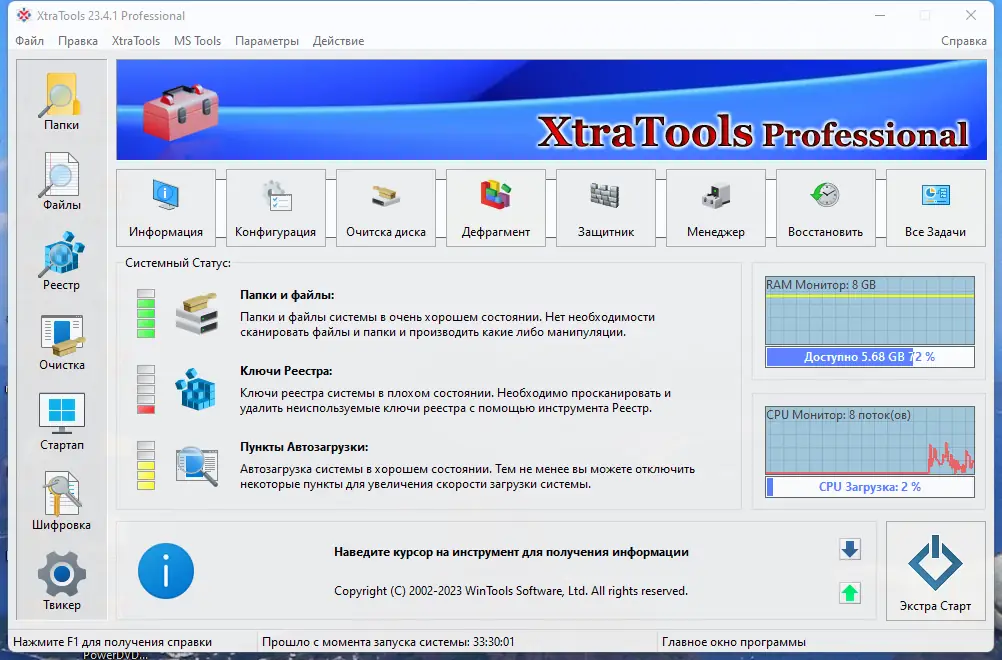Click the Экстра Старт button
Image resolution: width=1002 pixels, height=660 pixels.
935,571
